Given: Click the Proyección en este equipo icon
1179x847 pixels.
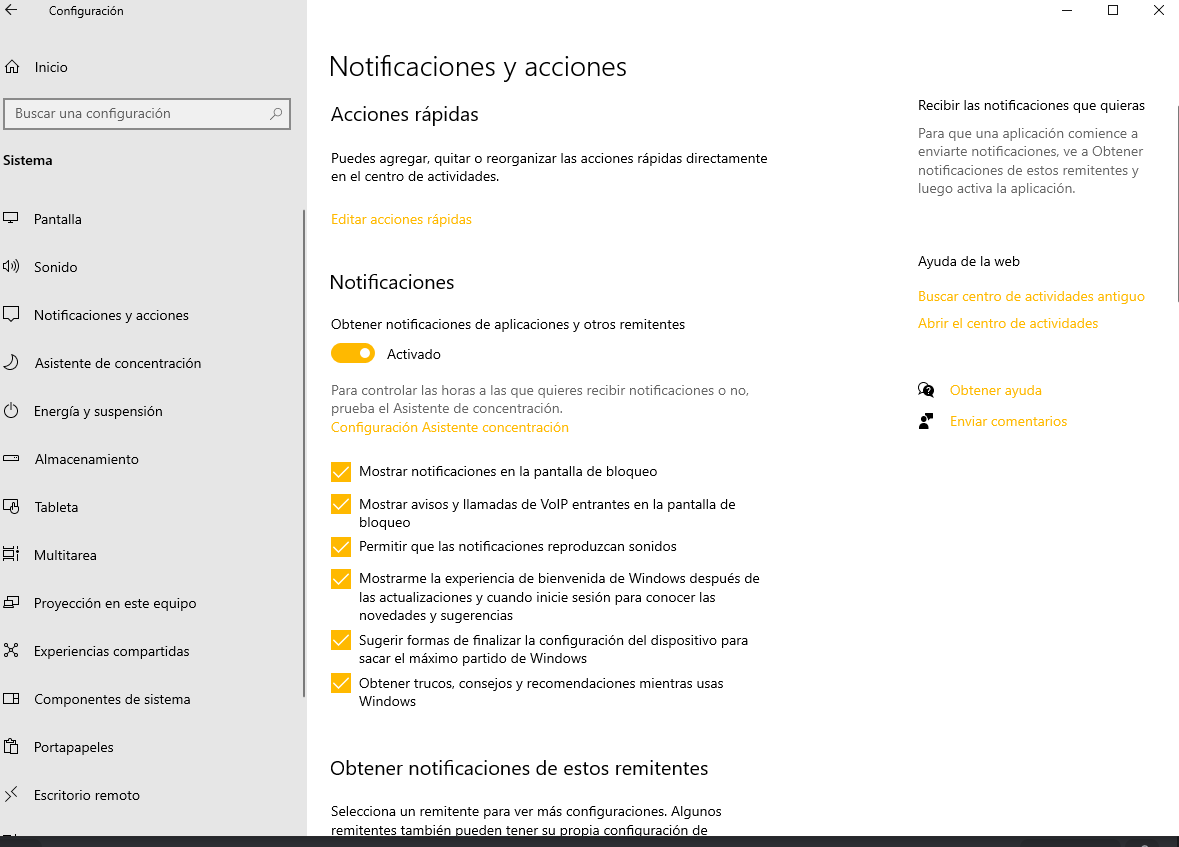Looking at the screenshot, I should pos(11,603).
